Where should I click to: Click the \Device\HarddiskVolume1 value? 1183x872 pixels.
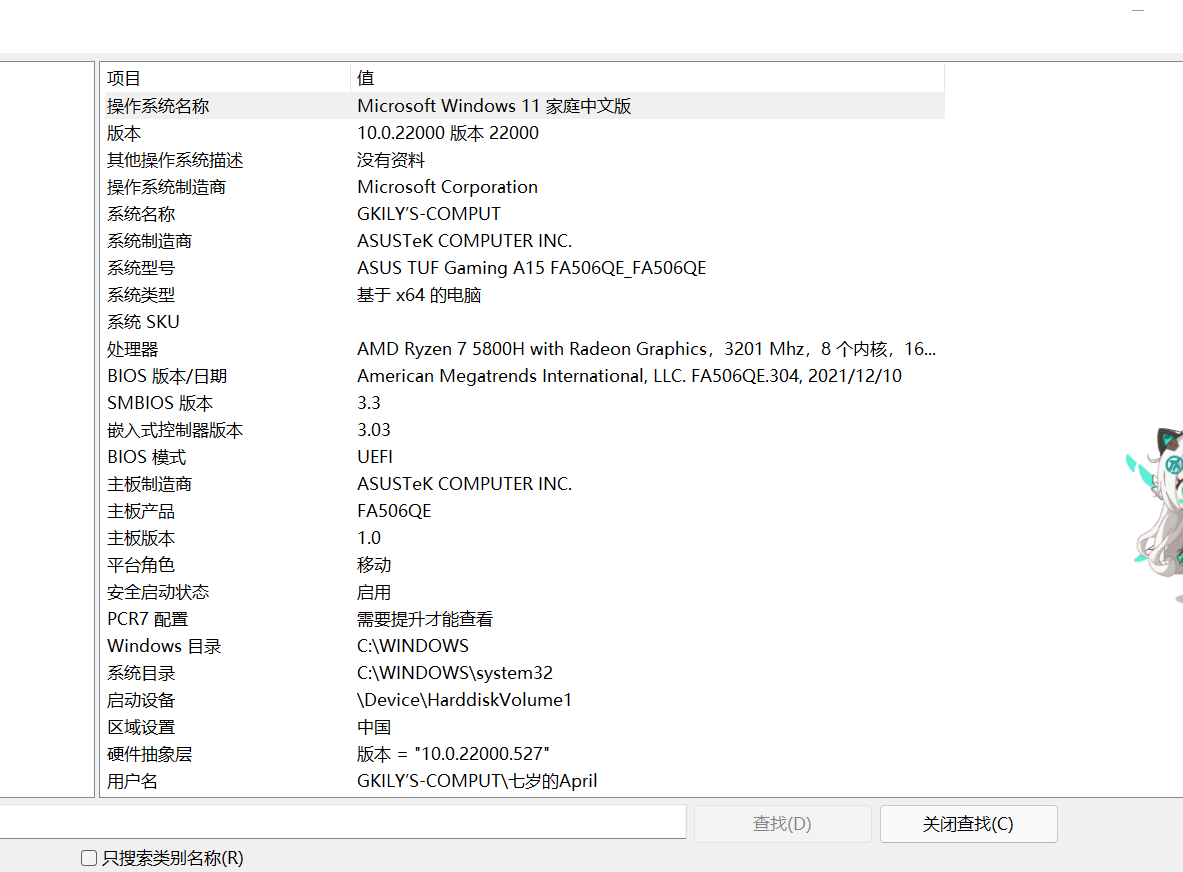click(x=464, y=700)
